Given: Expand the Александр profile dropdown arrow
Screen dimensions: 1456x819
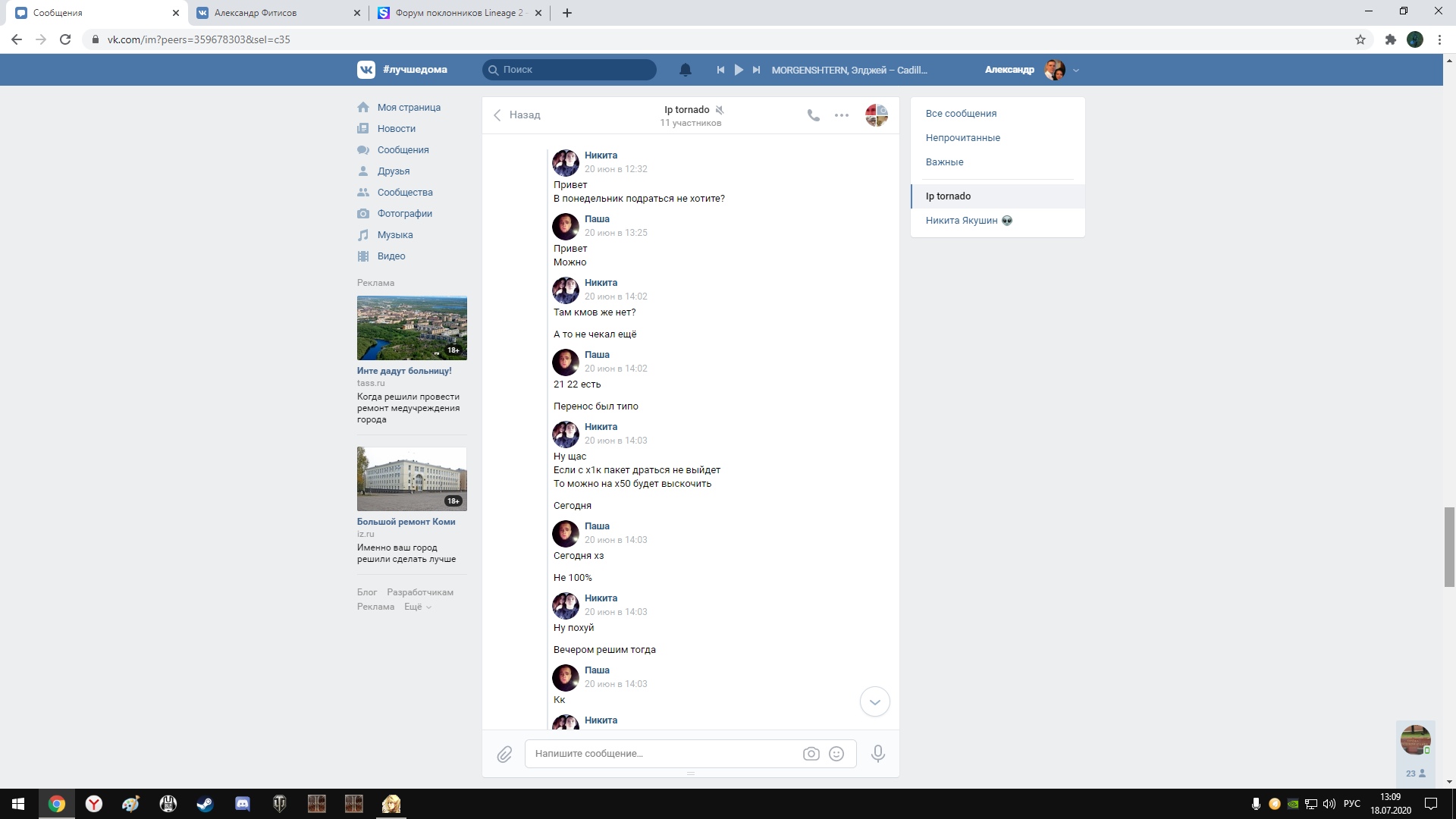Looking at the screenshot, I should 1076,71.
